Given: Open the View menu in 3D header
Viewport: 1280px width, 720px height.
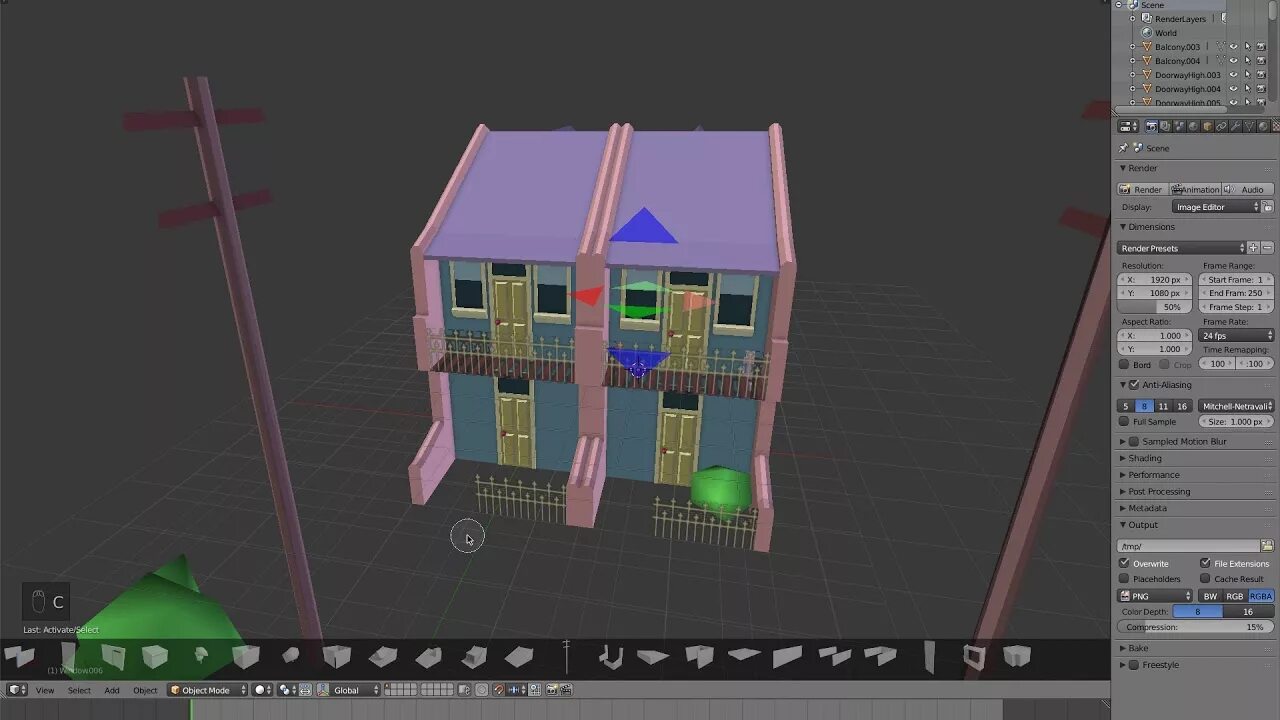Looking at the screenshot, I should 45,690.
